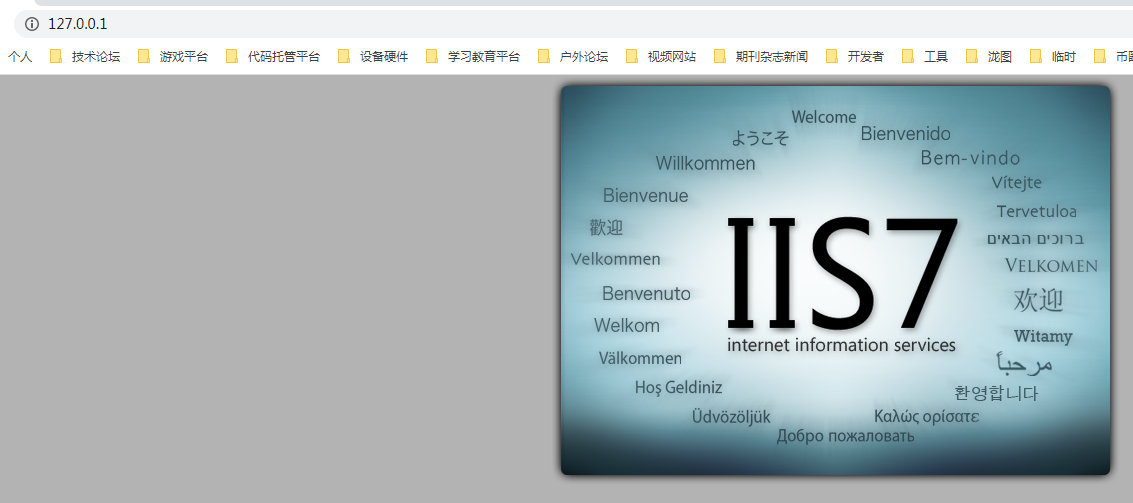The height and width of the screenshot is (503, 1133).
Task: Click the 'Välkommen' greeting
Action: (x=640, y=358)
